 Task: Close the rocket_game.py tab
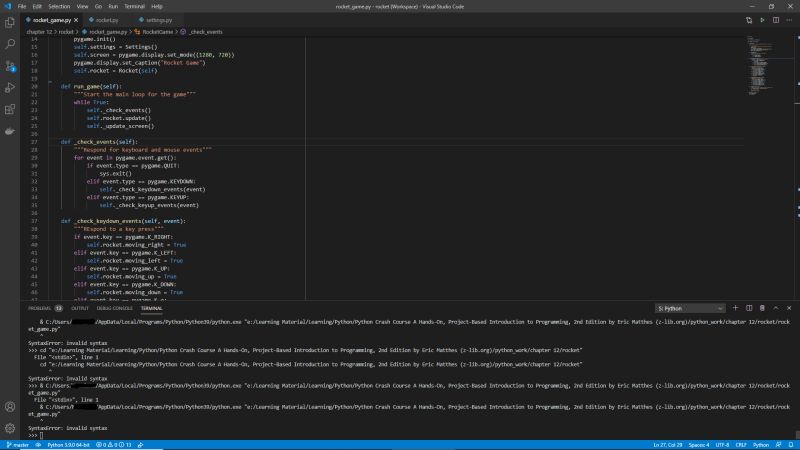pyautogui.click(x=76, y=20)
